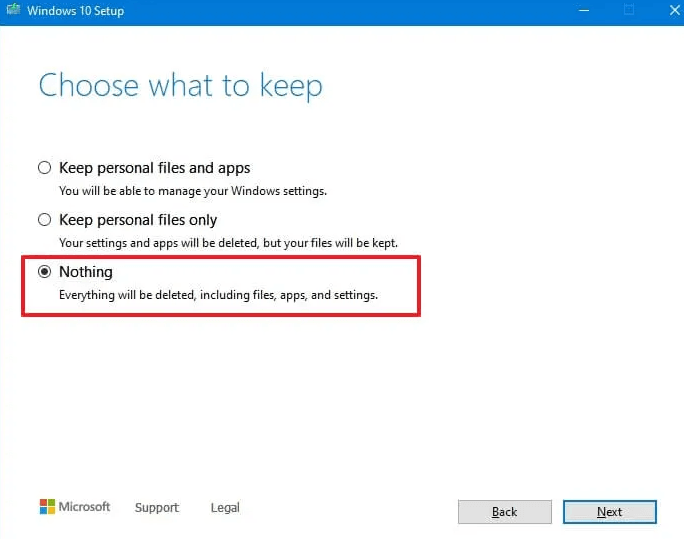Select the 'Nothing' radio button circle
This screenshot has height=539, width=684.
tap(44, 272)
